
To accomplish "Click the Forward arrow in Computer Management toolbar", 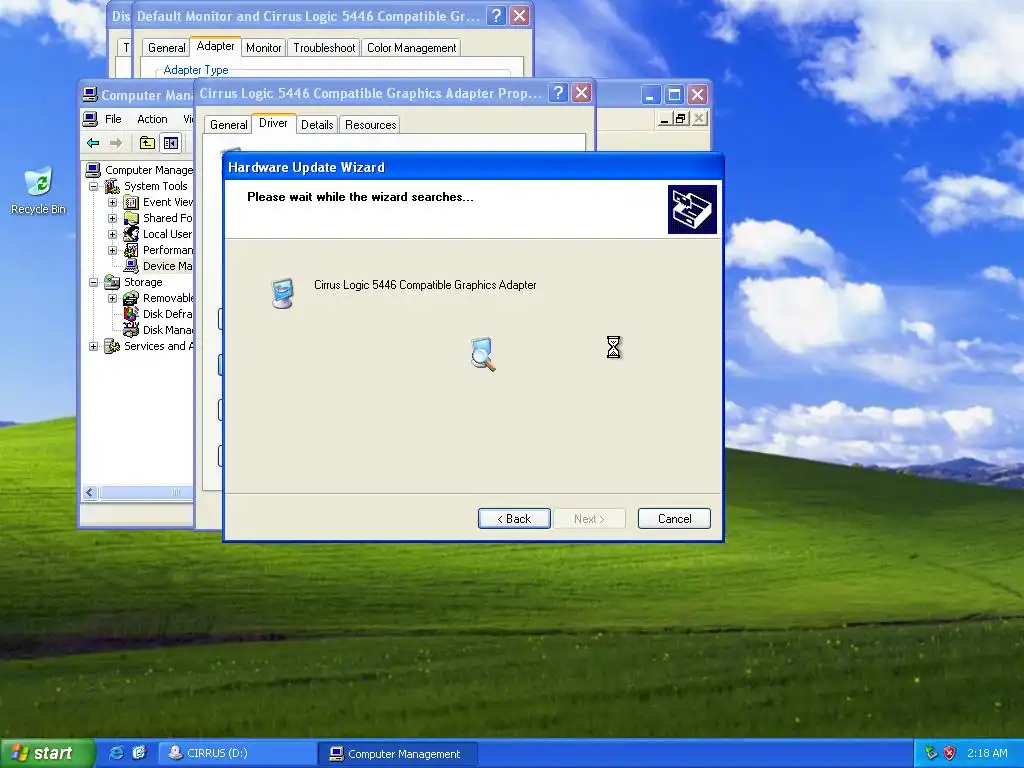I will [116, 143].
